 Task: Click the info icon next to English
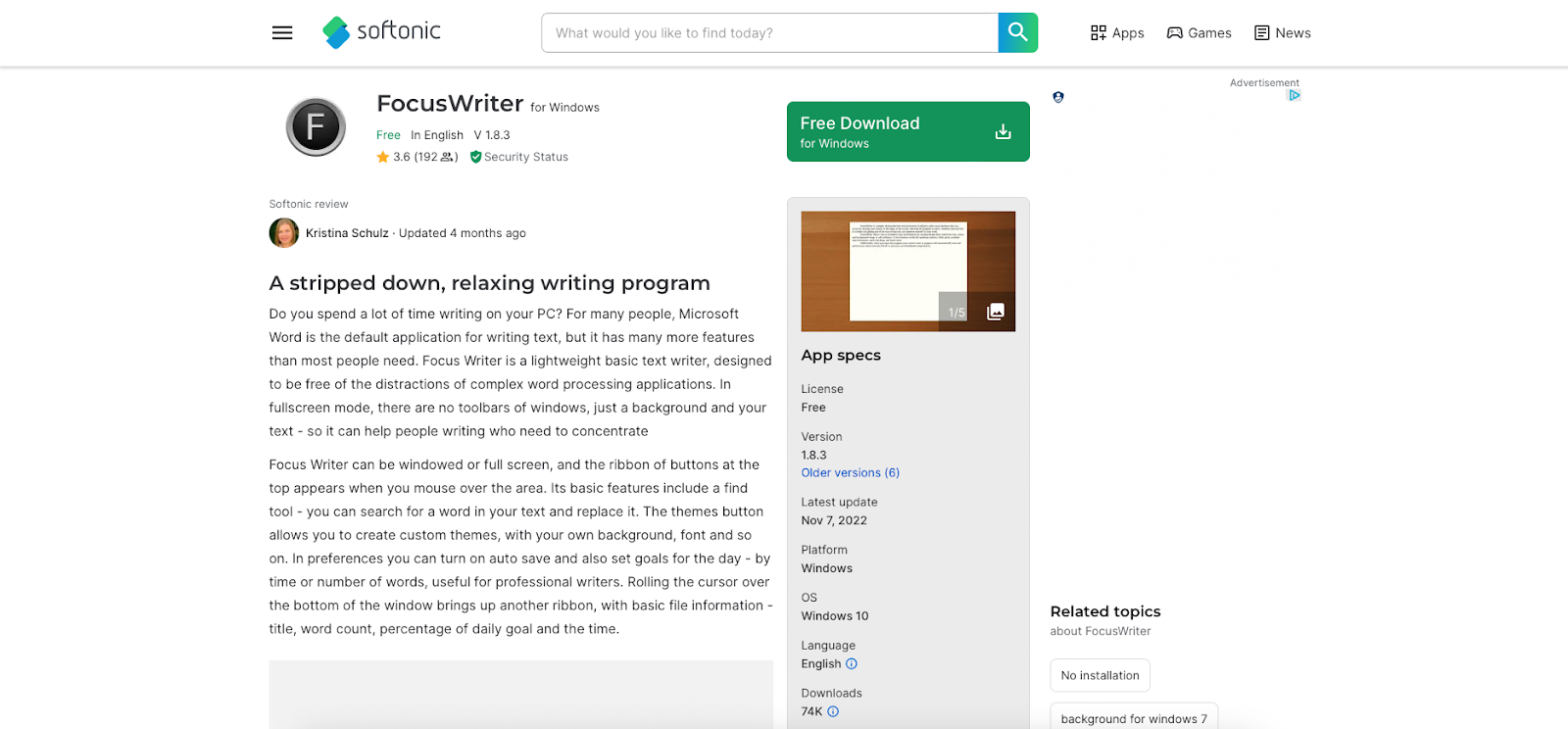[x=852, y=663]
